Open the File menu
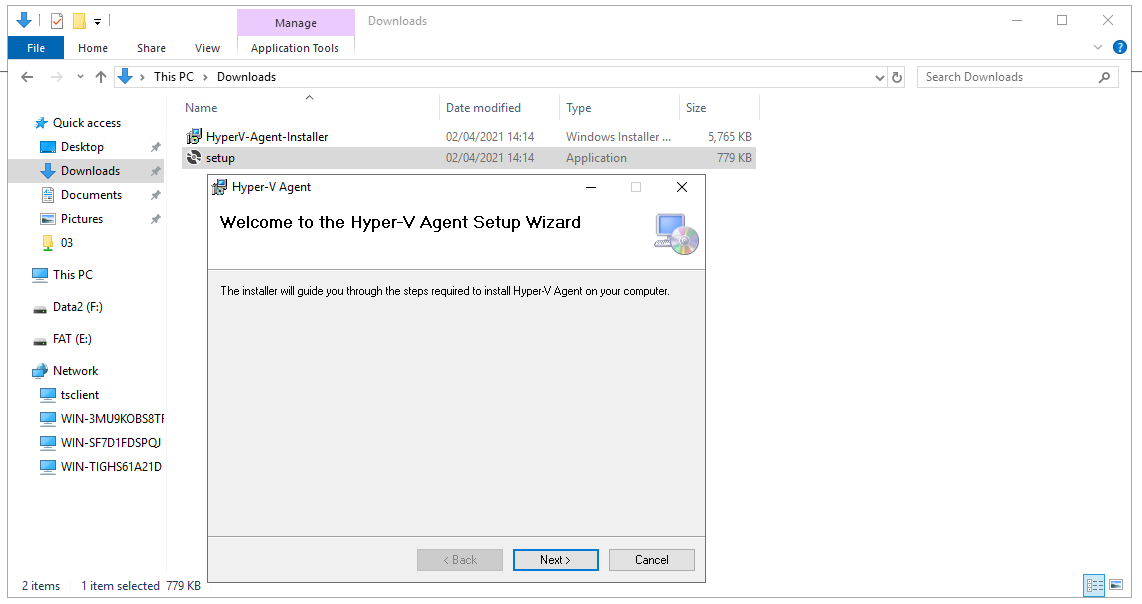1142x604 pixels. click(x=36, y=48)
